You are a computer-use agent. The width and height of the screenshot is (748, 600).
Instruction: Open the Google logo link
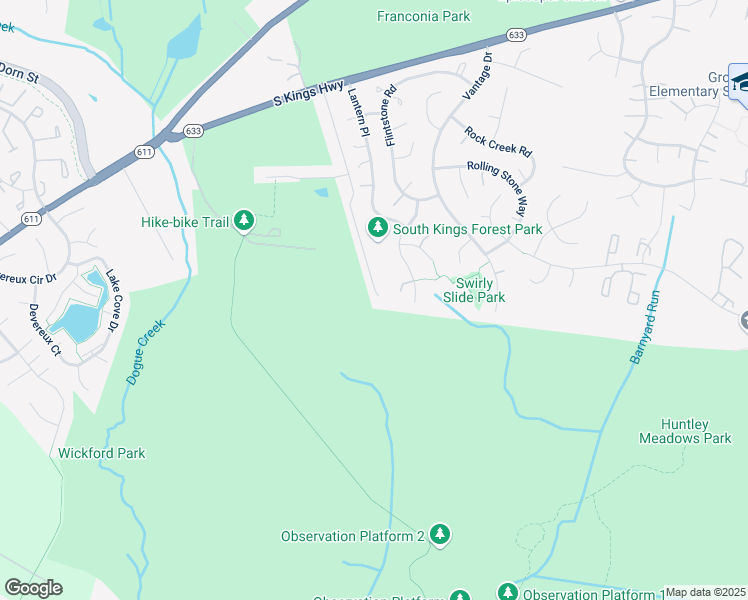point(33,588)
